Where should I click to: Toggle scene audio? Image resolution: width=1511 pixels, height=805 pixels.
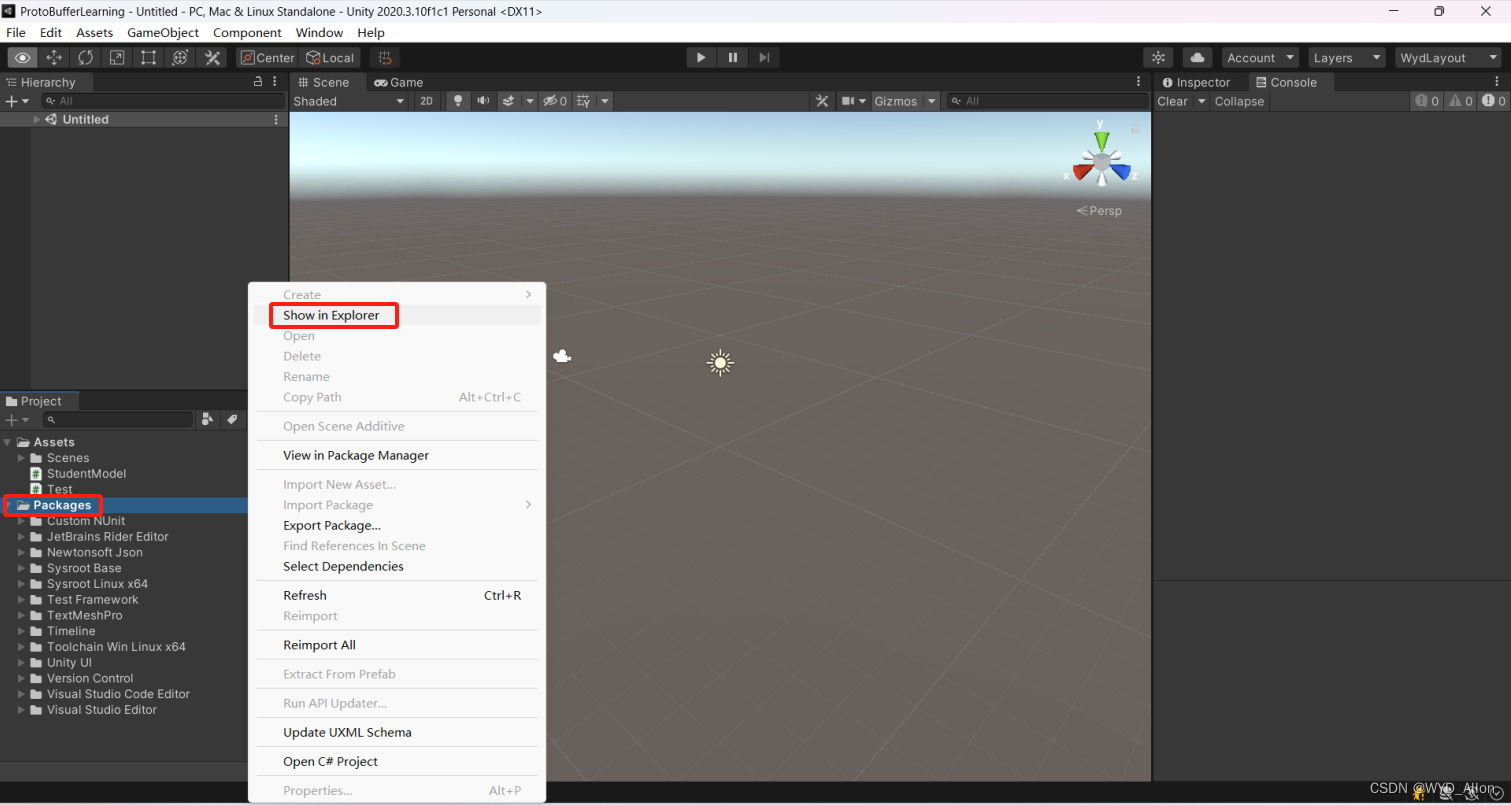(483, 101)
